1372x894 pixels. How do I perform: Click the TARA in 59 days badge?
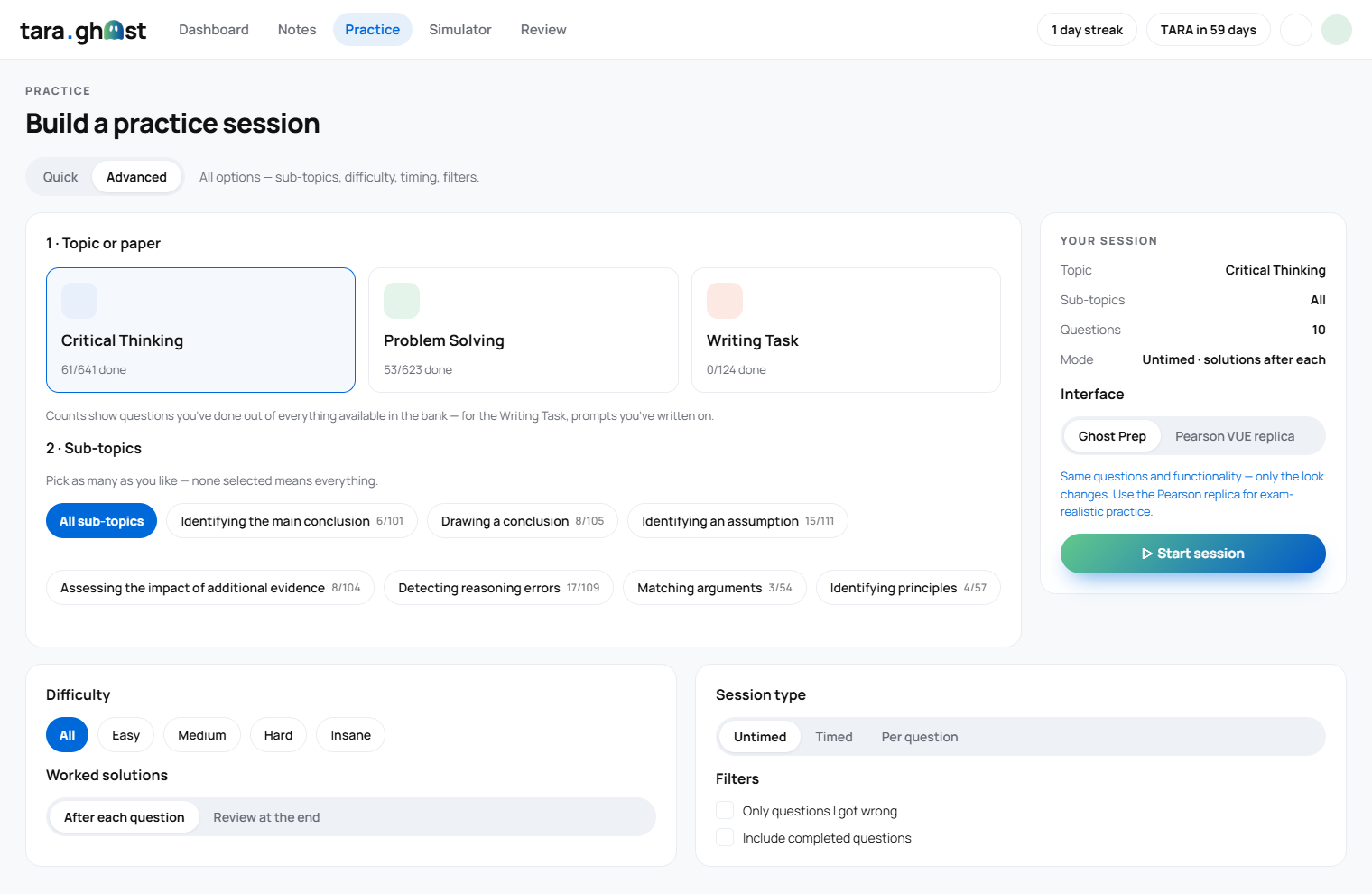(1208, 30)
